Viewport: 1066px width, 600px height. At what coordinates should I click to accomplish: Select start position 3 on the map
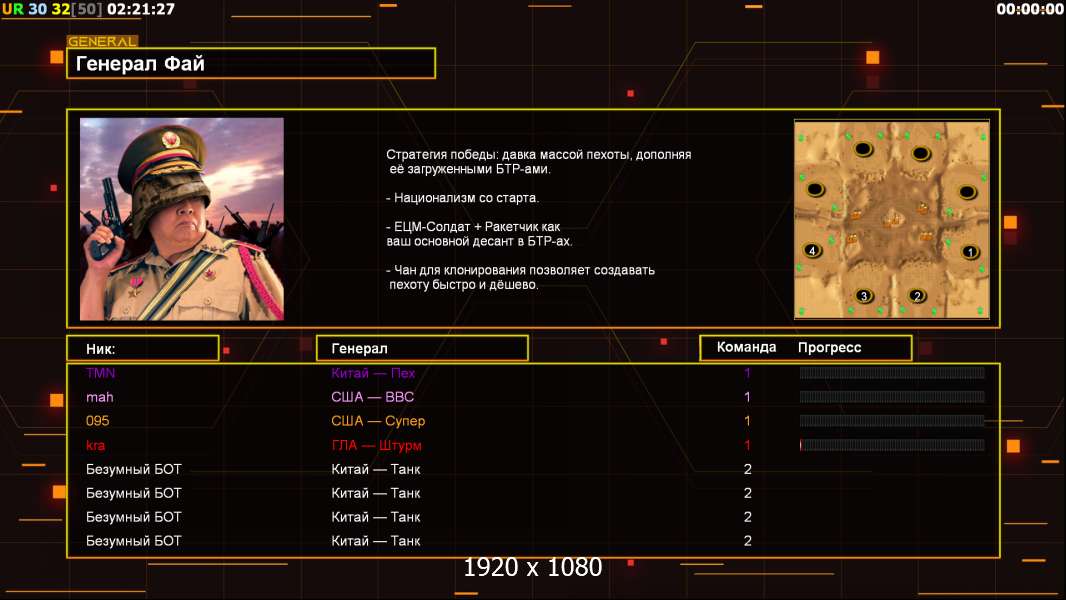[x=864, y=296]
